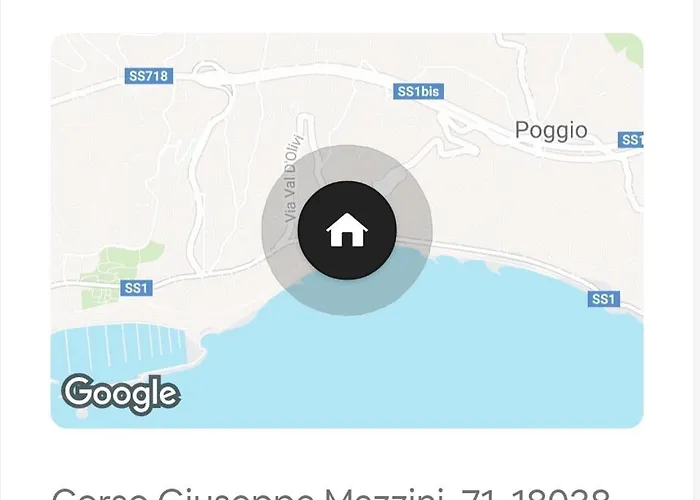Click the green patch in the map's top-right corner
The image size is (700, 500).
(x=627, y=48)
